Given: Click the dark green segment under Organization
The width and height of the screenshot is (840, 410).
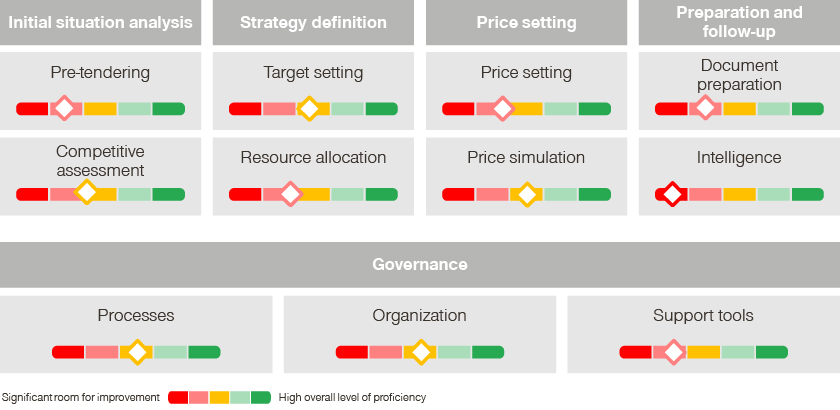Looking at the screenshot, I should 488,352.
